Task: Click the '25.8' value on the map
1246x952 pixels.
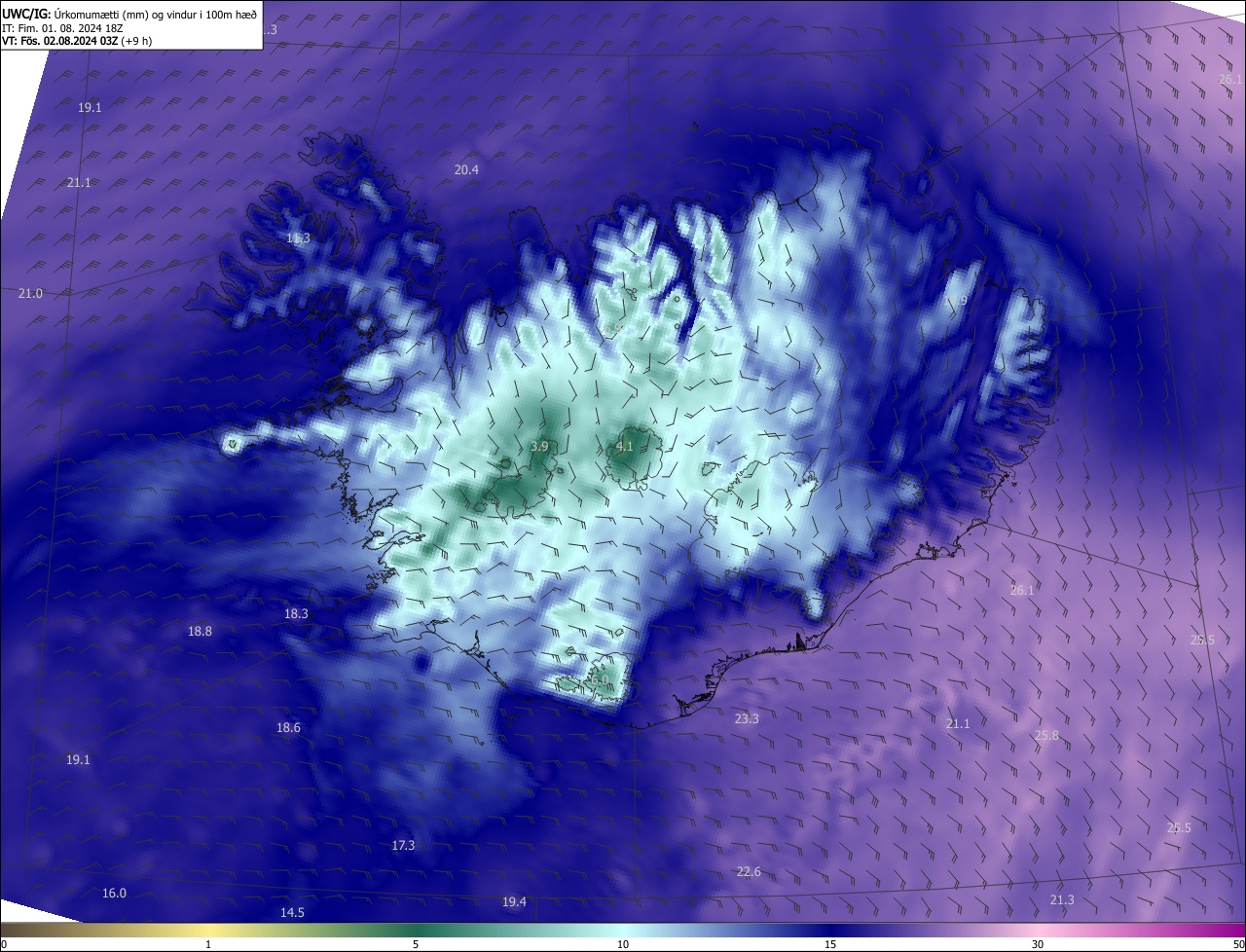Action: pos(1046,735)
